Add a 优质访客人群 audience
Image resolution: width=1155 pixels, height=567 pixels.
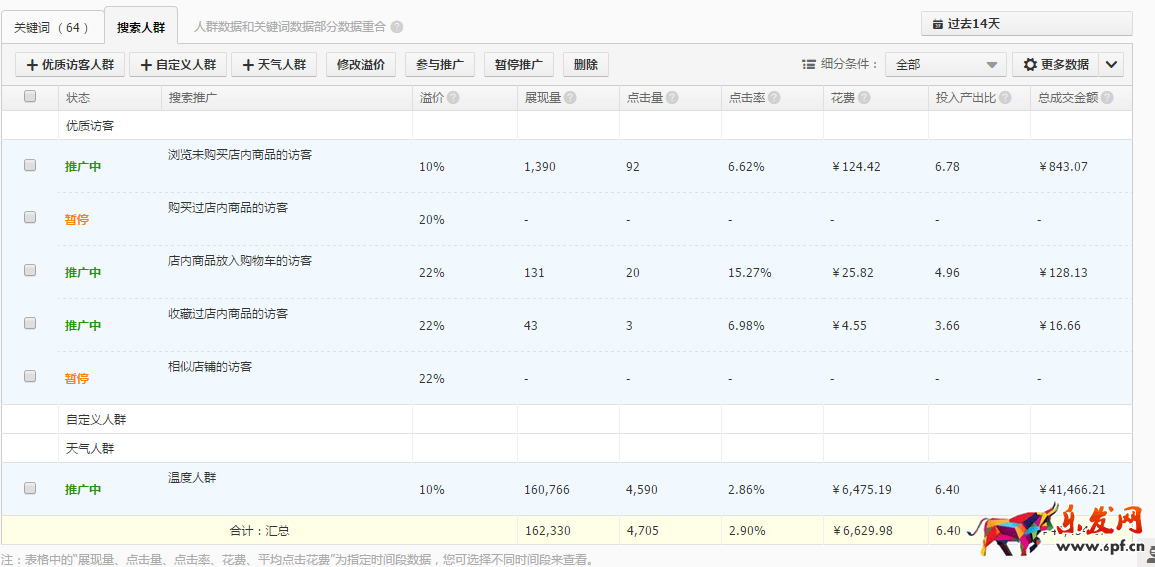pyautogui.click(x=70, y=65)
